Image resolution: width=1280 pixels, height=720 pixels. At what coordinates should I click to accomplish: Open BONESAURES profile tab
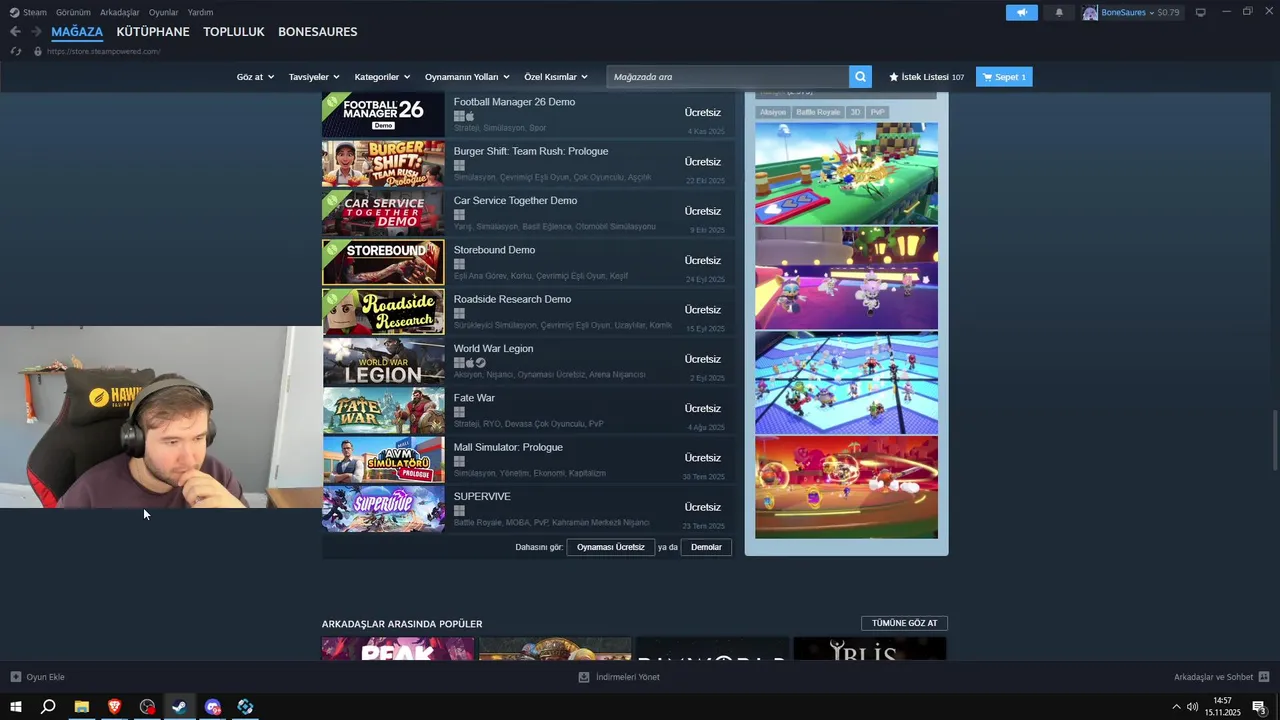317,32
